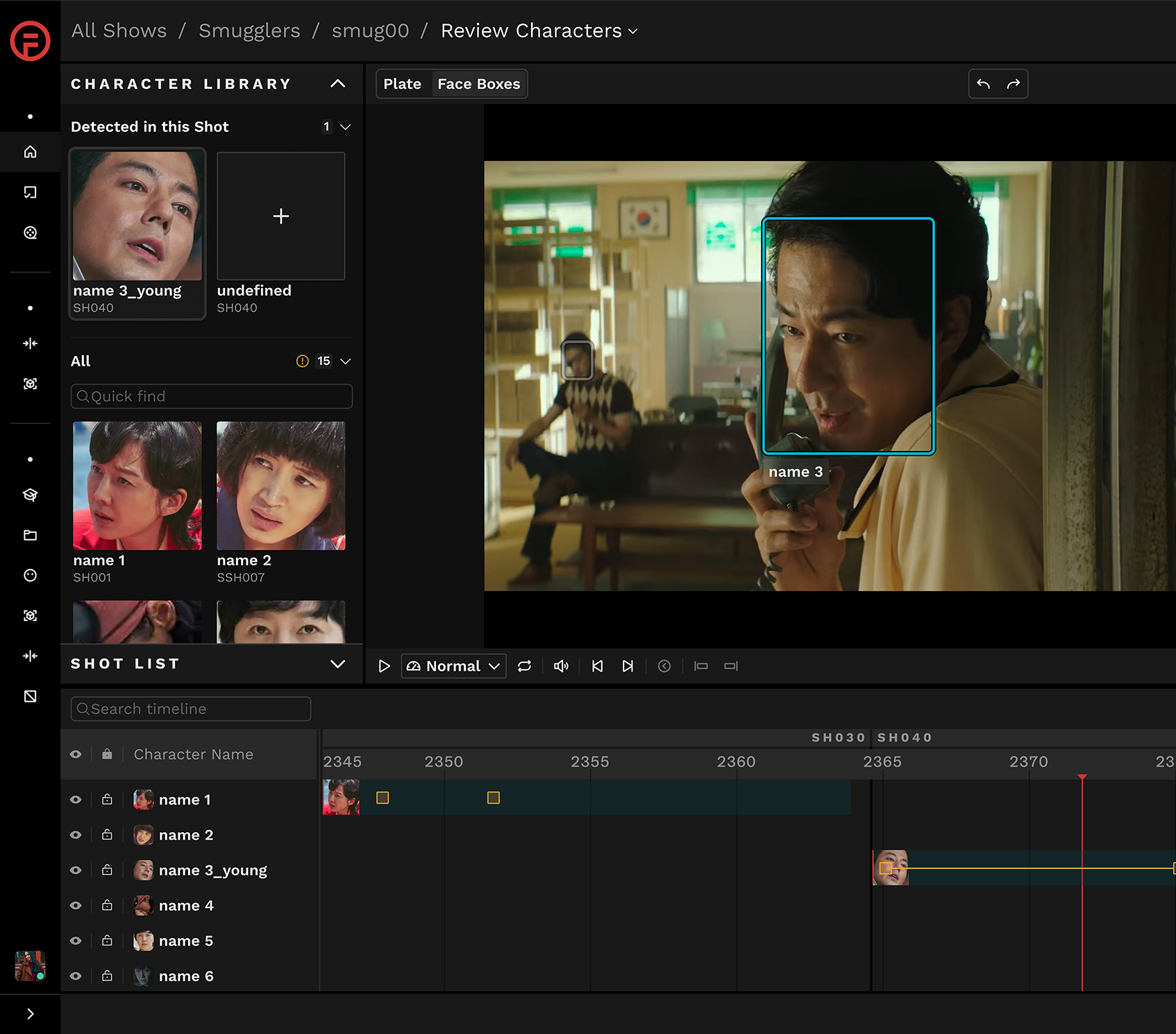Lock the name 1 track

pyautogui.click(x=107, y=799)
